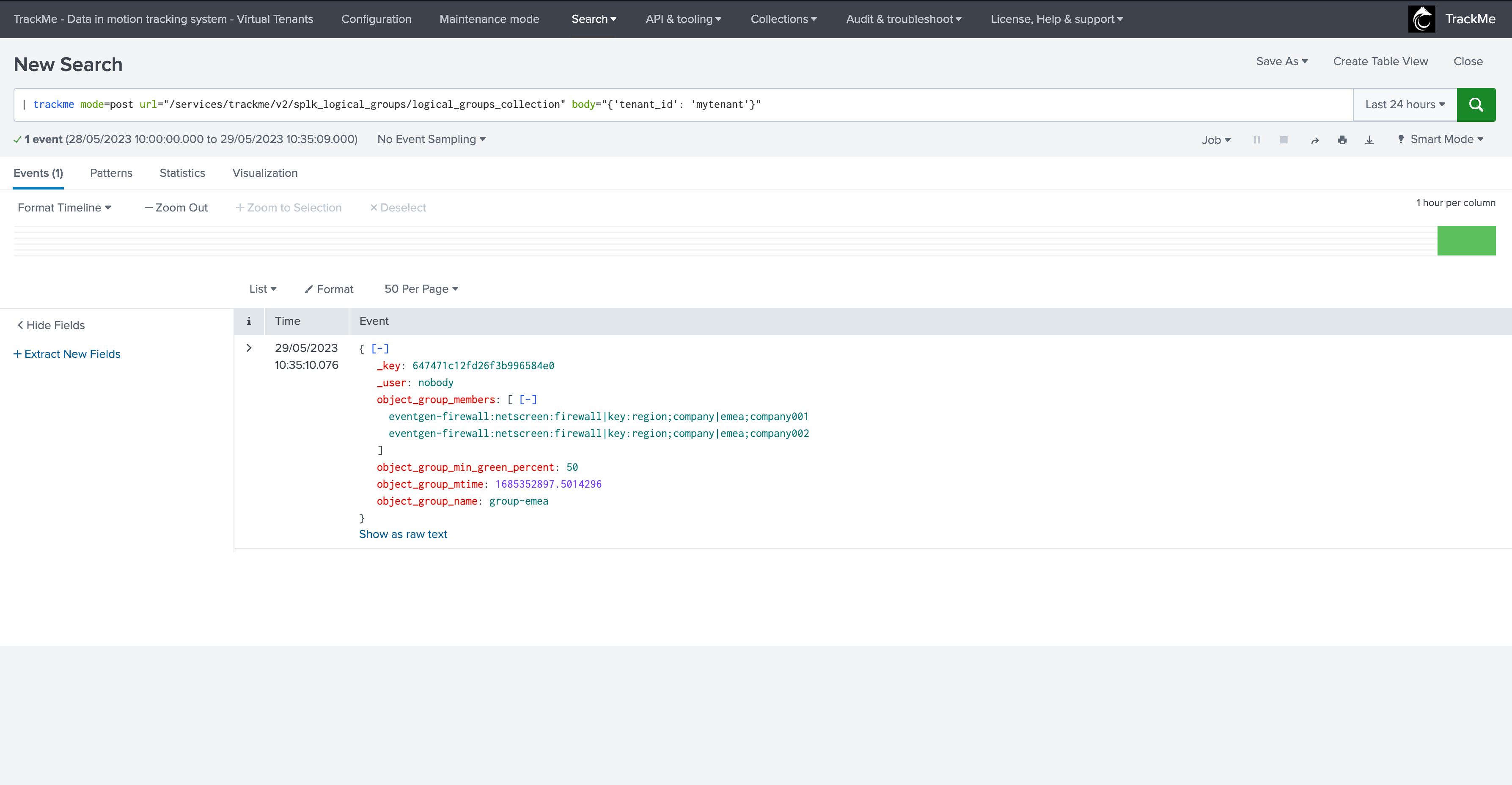Click the share job arrow icon
The width and height of the screenshot is (1512, 785).
[x=1315, y=140]
